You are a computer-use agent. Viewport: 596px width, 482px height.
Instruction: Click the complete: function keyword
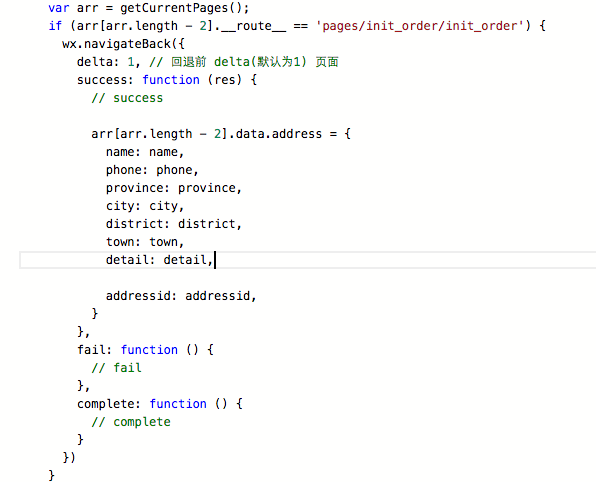point(178,404)
